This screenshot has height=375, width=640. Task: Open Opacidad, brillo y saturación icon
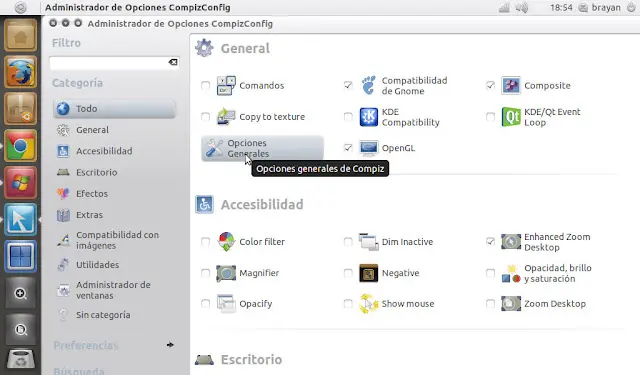point(511,273)
